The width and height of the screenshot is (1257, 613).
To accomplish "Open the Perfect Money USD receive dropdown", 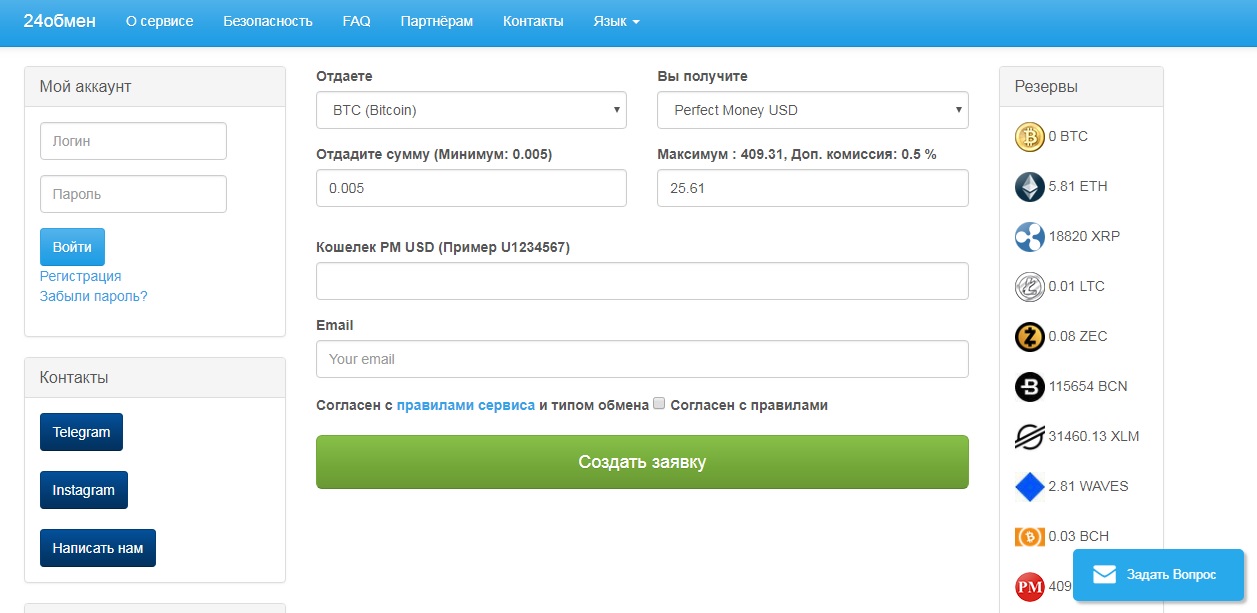I will click(812, 110).
